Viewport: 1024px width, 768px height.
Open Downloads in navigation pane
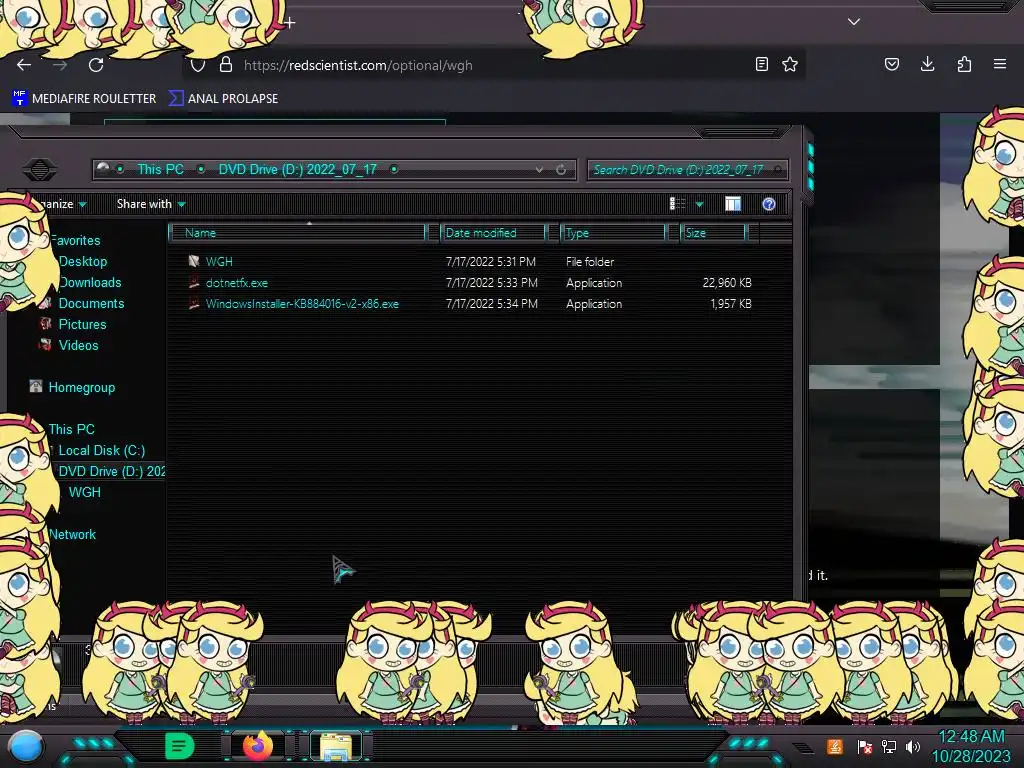click(x=89, y=282)
